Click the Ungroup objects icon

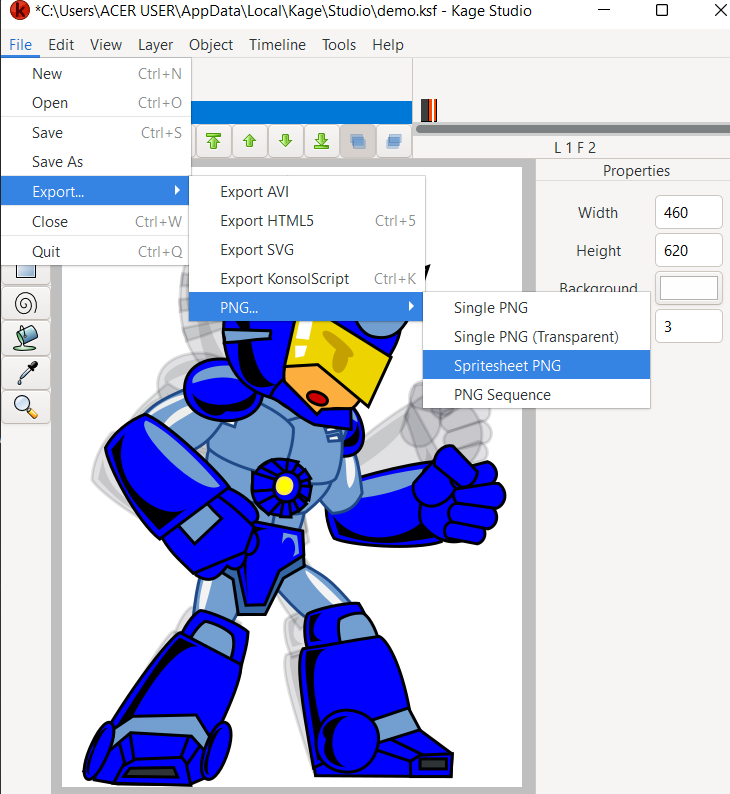(x=394, y=141)
